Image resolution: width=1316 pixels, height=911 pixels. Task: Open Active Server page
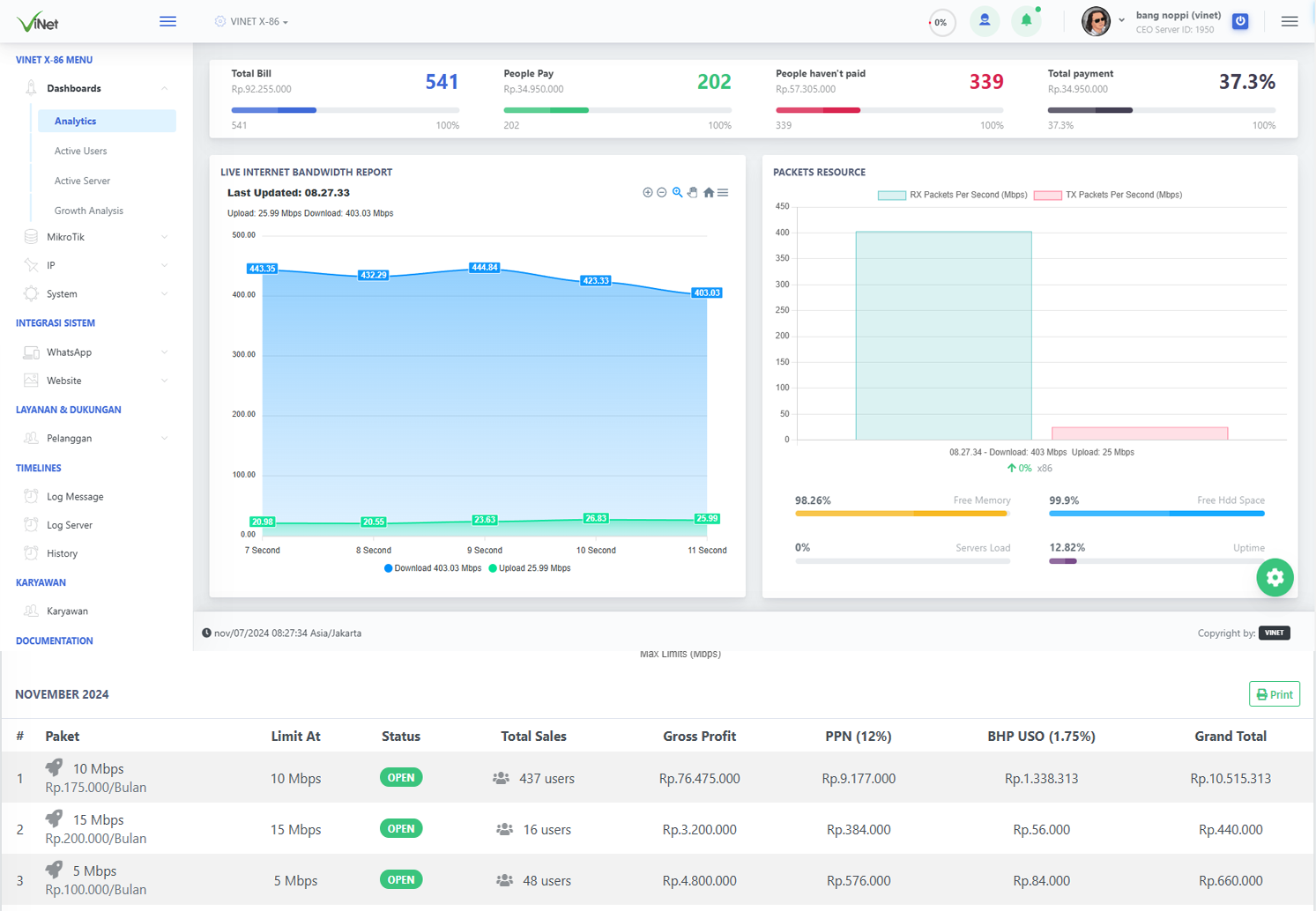82,181
